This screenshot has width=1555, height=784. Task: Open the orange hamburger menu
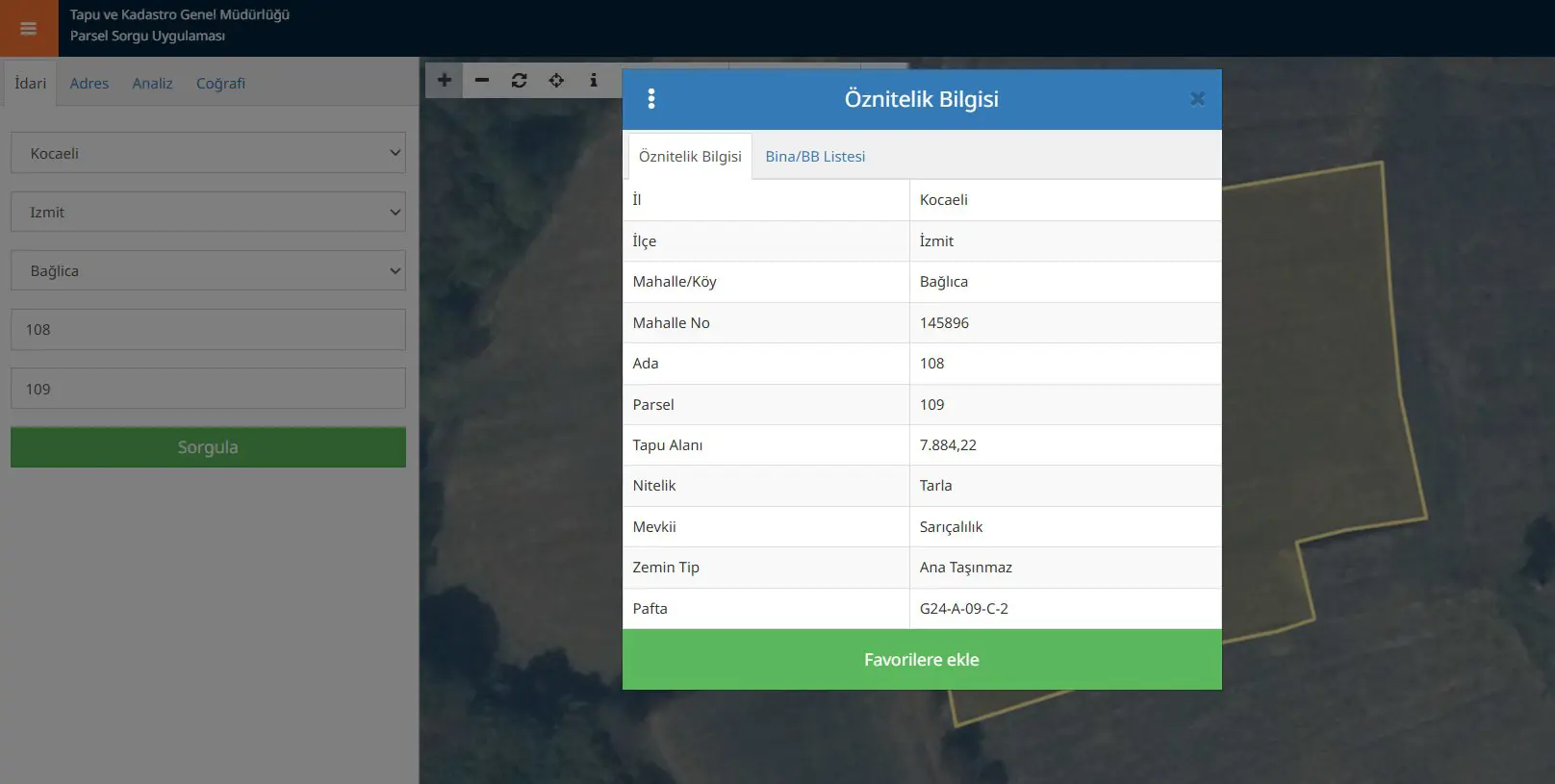(x=29, y=28)
